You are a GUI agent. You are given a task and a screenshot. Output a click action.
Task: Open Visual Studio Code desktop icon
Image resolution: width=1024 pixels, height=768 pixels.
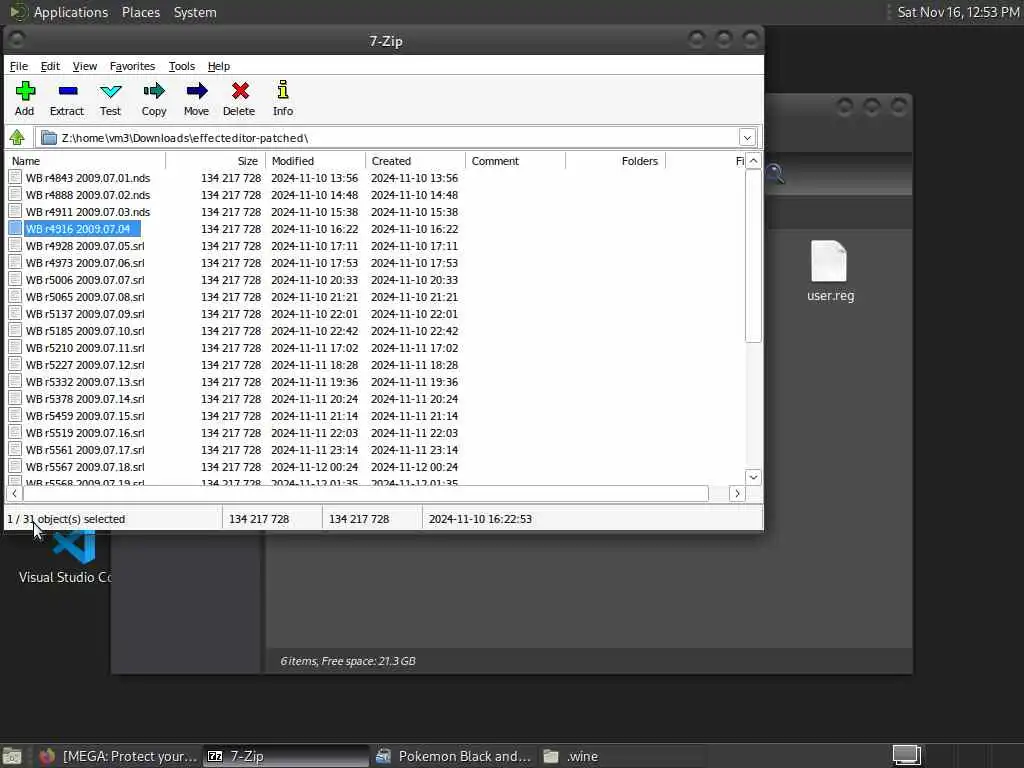pos(65,559)
